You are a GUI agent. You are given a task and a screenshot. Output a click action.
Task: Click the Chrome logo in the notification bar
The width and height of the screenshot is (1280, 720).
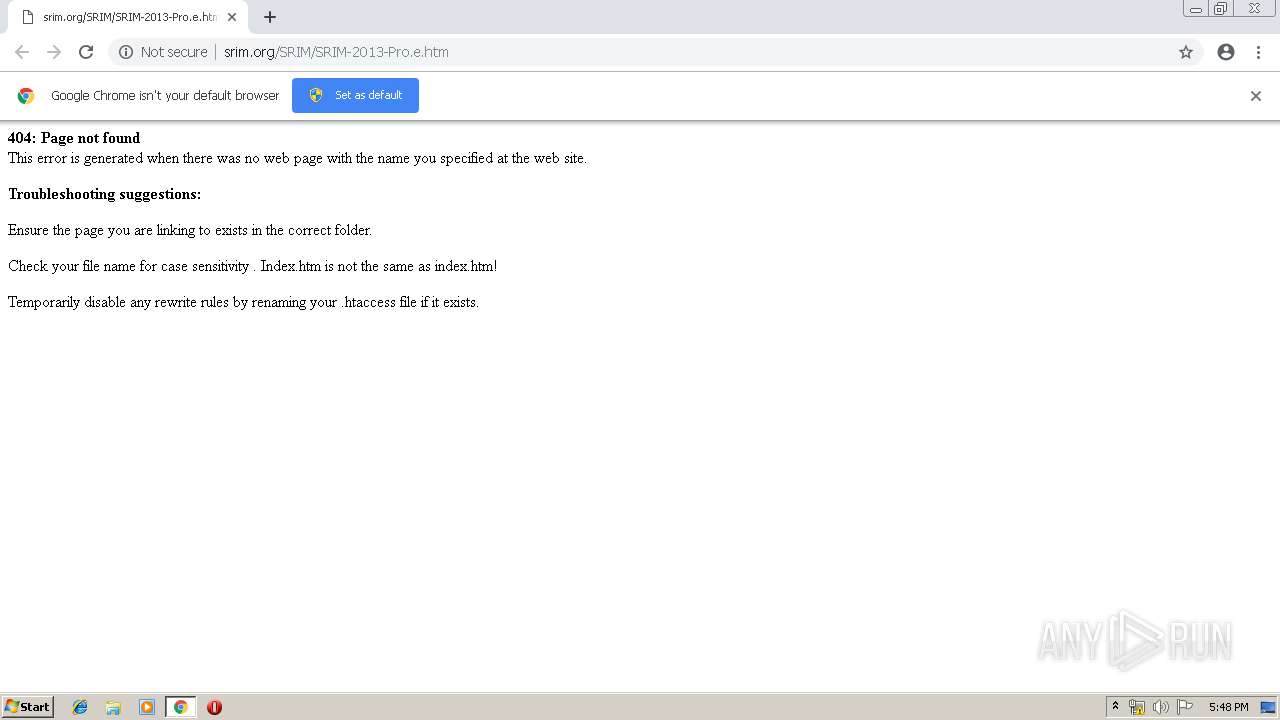(x=26, y=96)
